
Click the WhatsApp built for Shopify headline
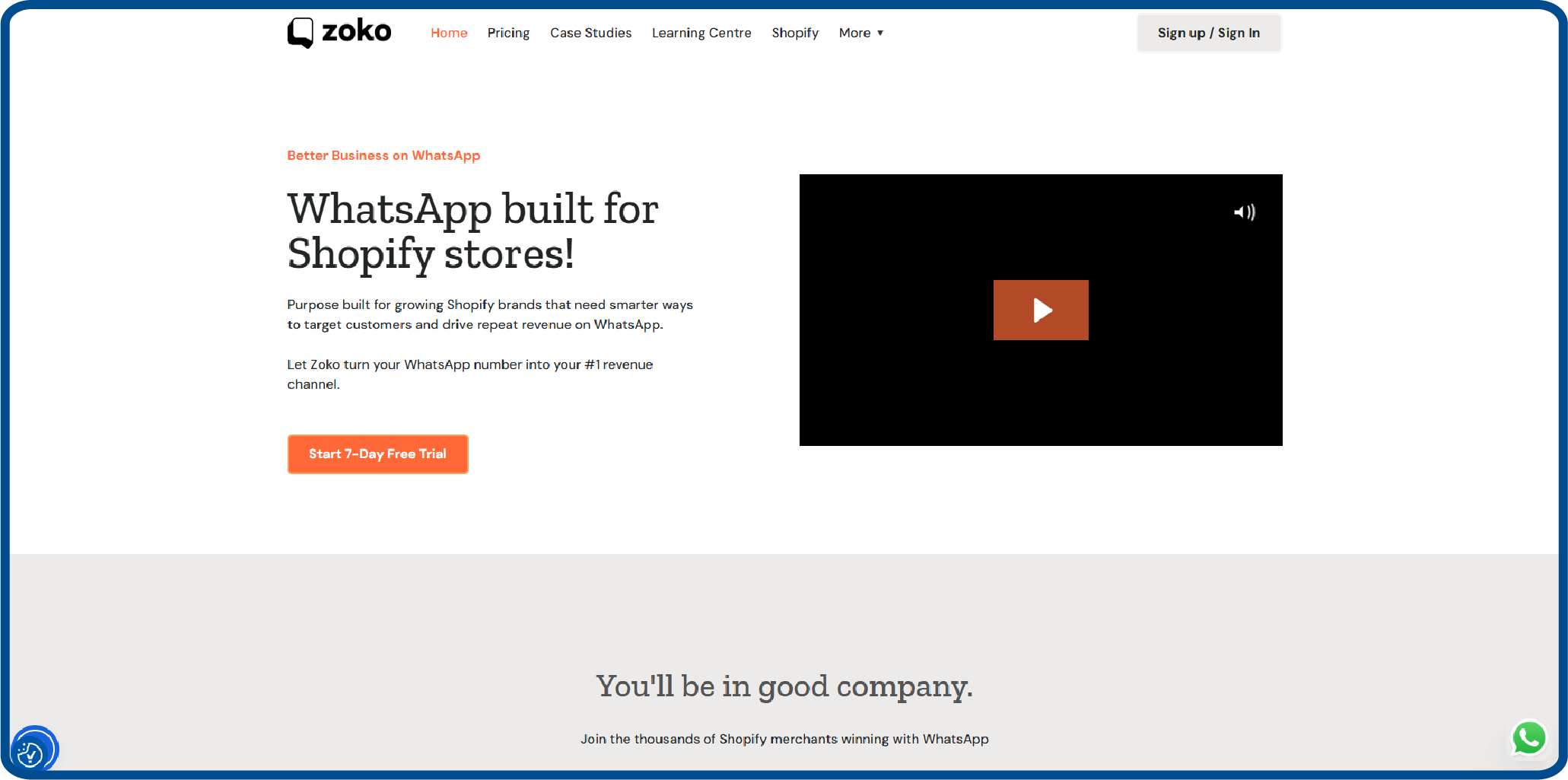tap(472, 231)
